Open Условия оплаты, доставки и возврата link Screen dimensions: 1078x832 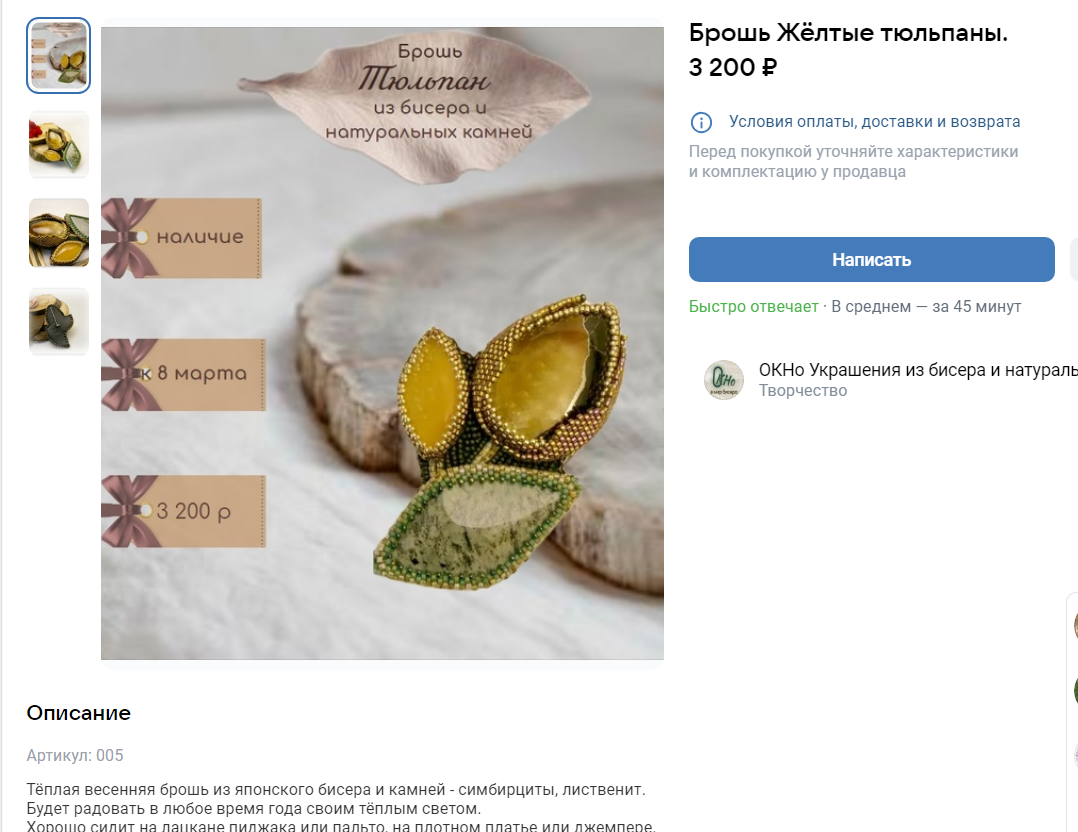click(x=874, y=122)
